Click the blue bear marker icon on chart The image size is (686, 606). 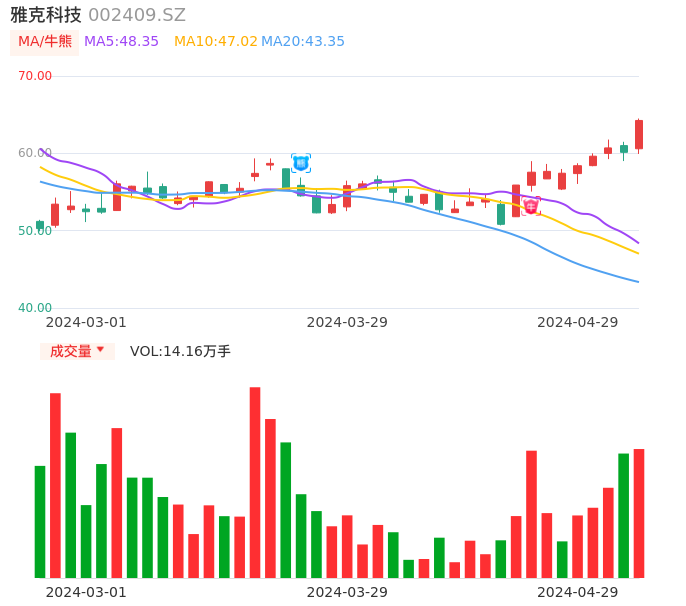(x=301, y=162)
